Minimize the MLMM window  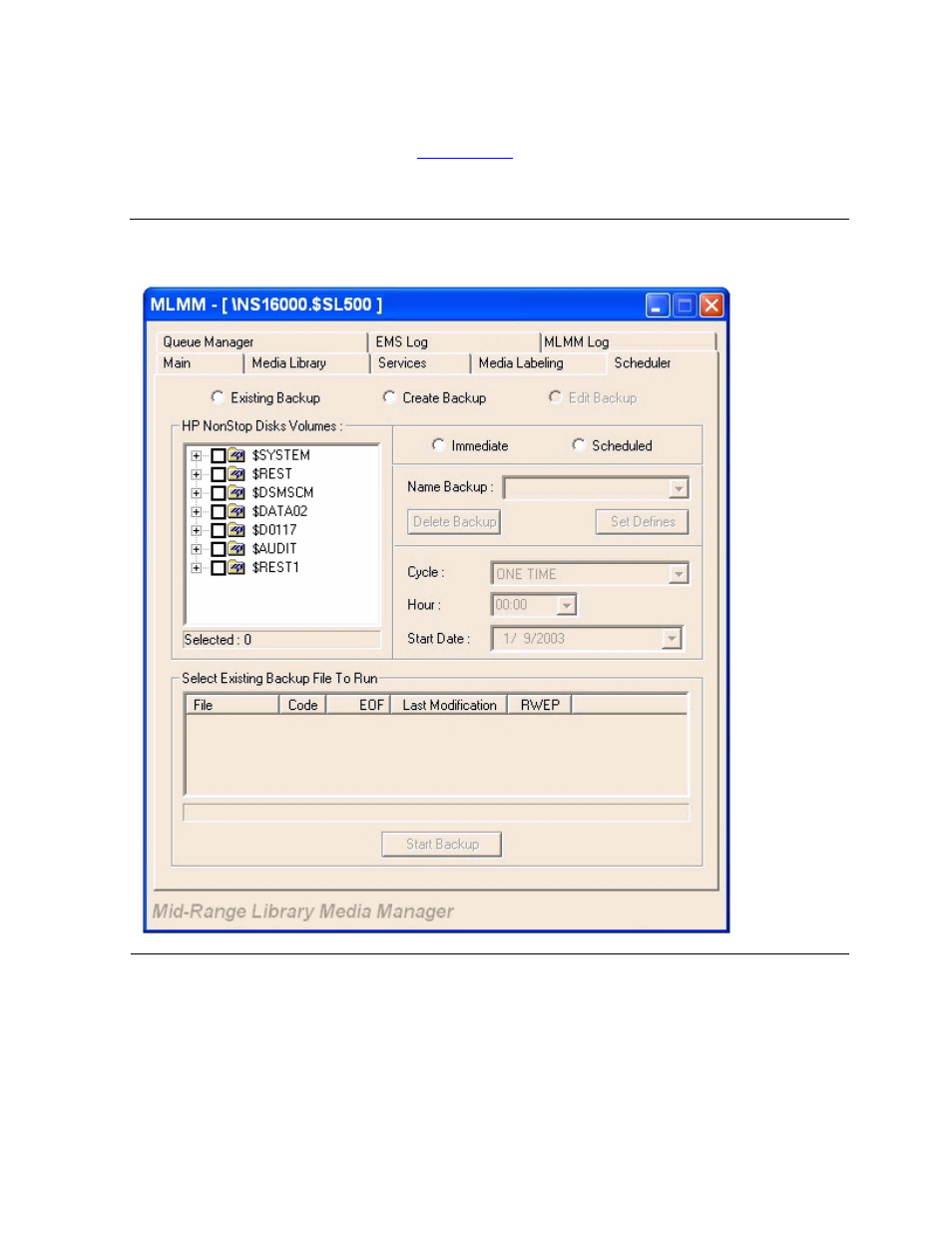pos(658,306)
